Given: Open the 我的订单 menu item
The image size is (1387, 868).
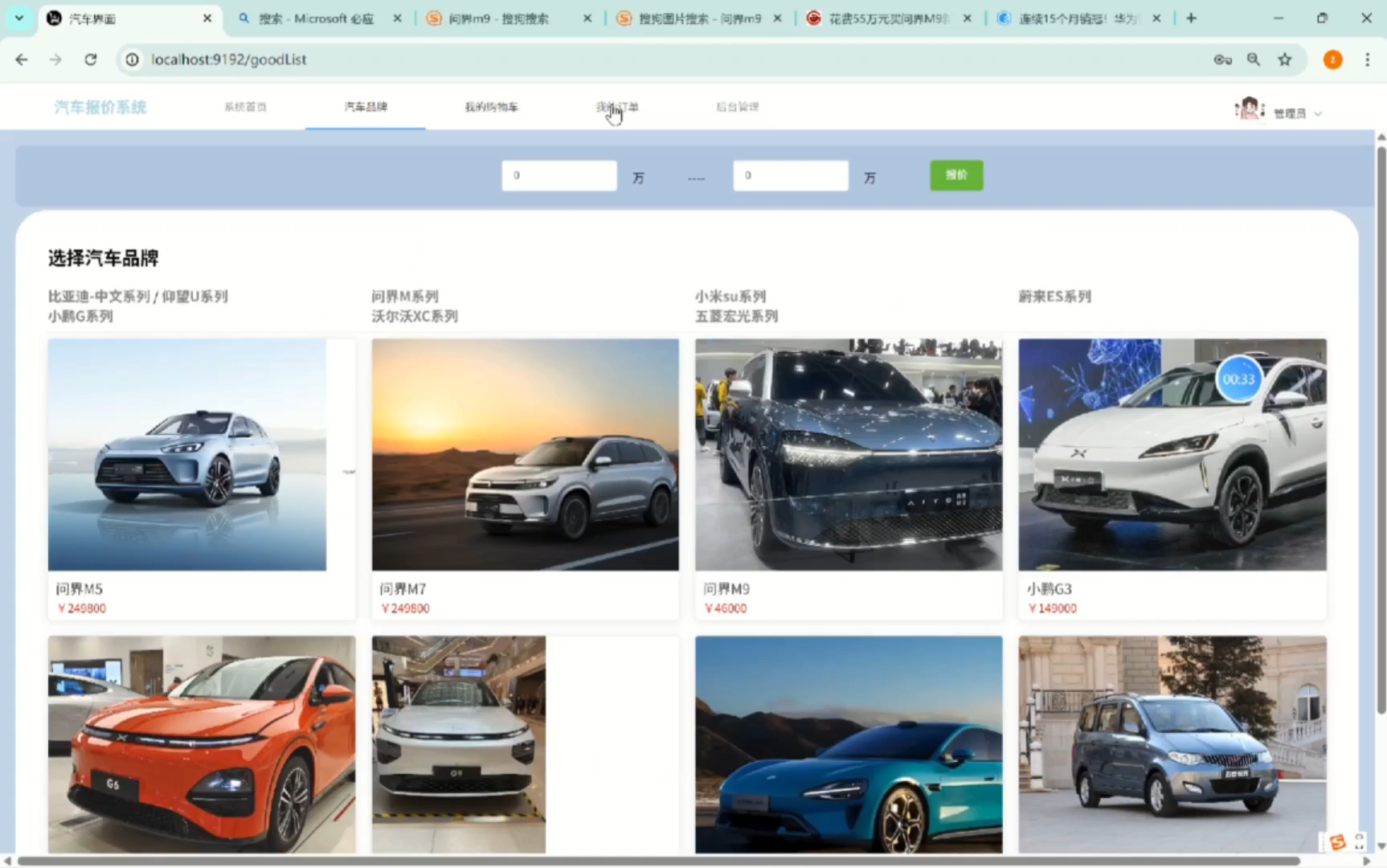Looking at the screenshot, I should pos(617,106).
